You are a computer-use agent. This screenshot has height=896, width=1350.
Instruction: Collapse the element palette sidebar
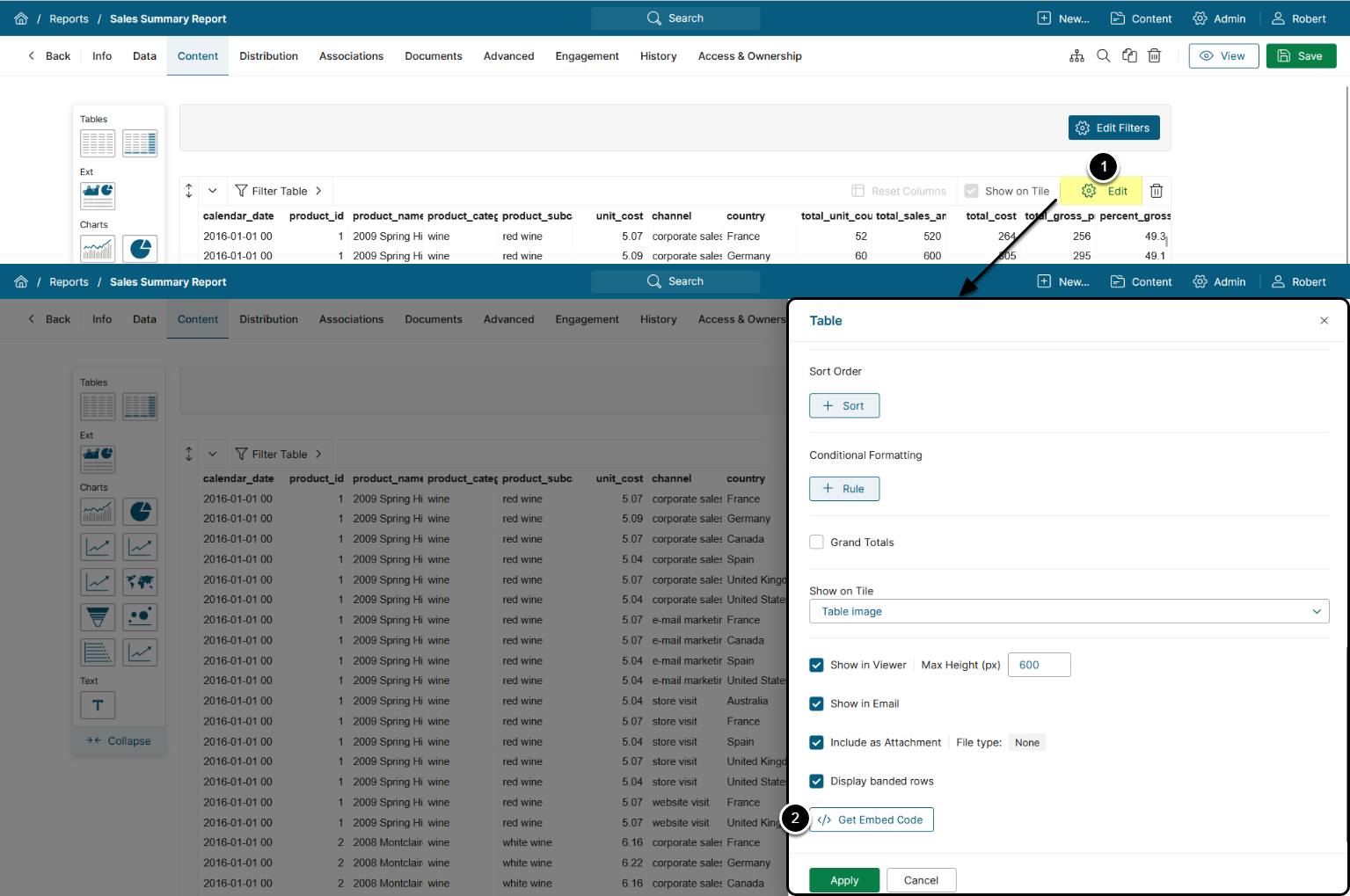tap(119, 741)
